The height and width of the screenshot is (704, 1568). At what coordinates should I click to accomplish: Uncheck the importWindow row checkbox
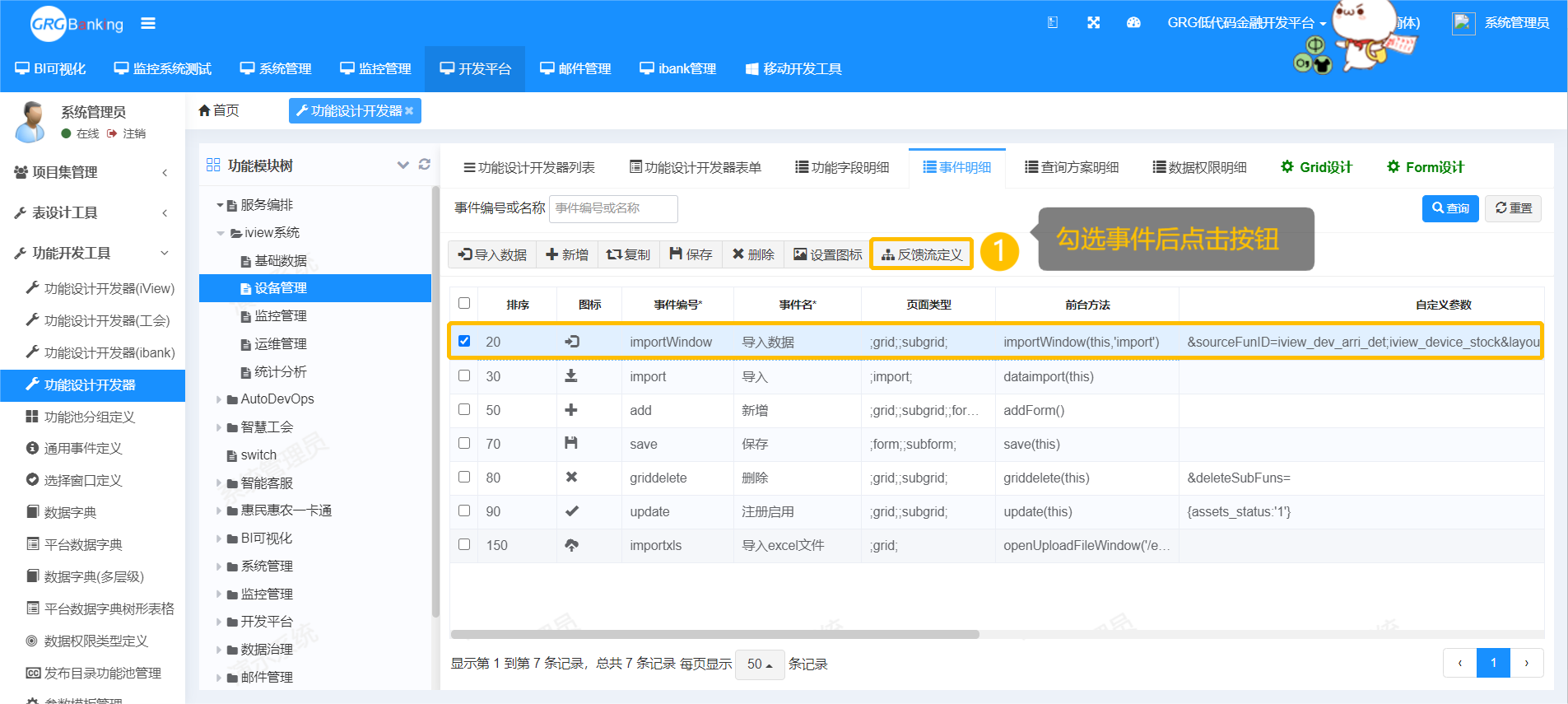click(464, 341)
